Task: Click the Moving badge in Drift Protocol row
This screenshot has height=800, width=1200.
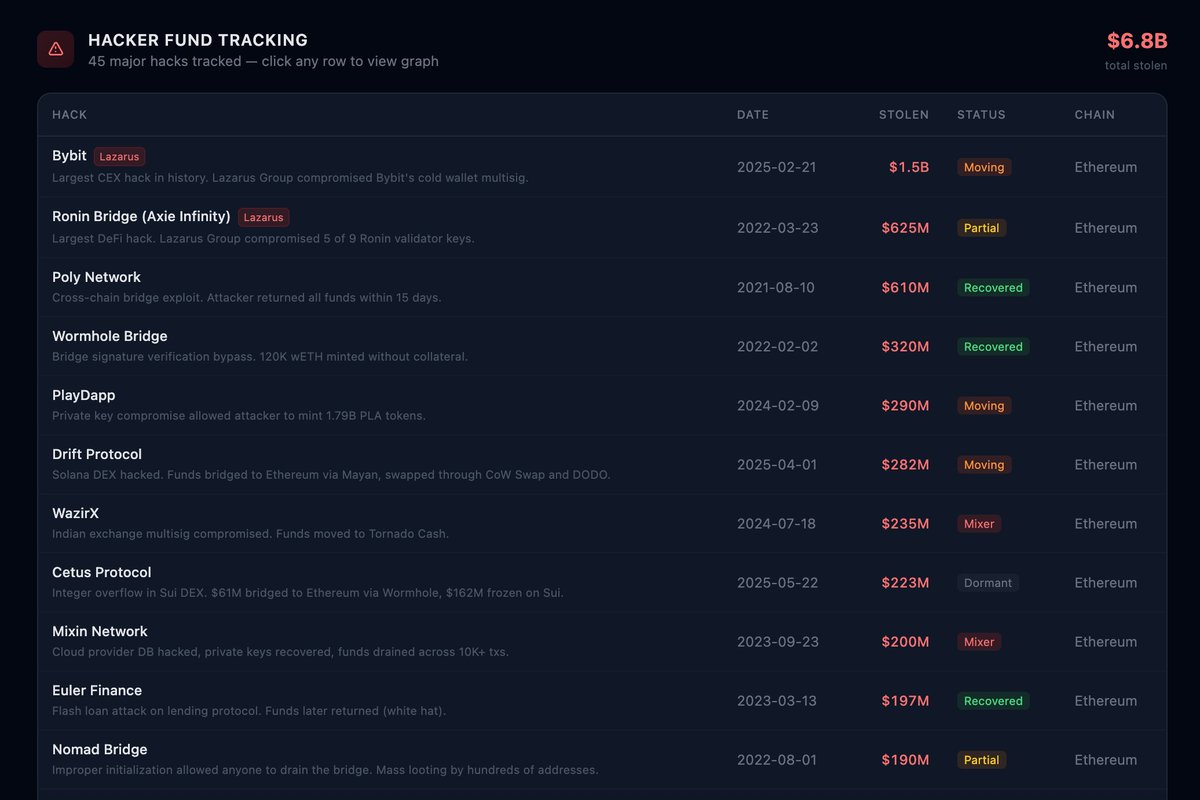Action: pyautogui.click(x=984, y=464)
